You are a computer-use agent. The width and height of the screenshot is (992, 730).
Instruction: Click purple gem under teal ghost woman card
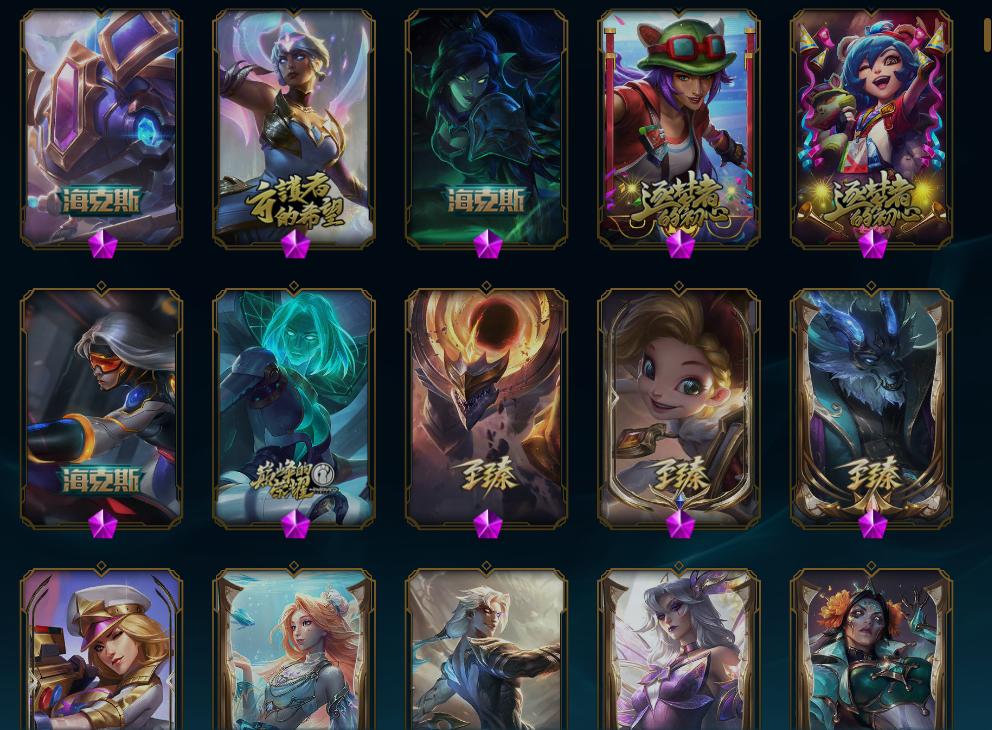pyautogui.click(x=295, y=524)
